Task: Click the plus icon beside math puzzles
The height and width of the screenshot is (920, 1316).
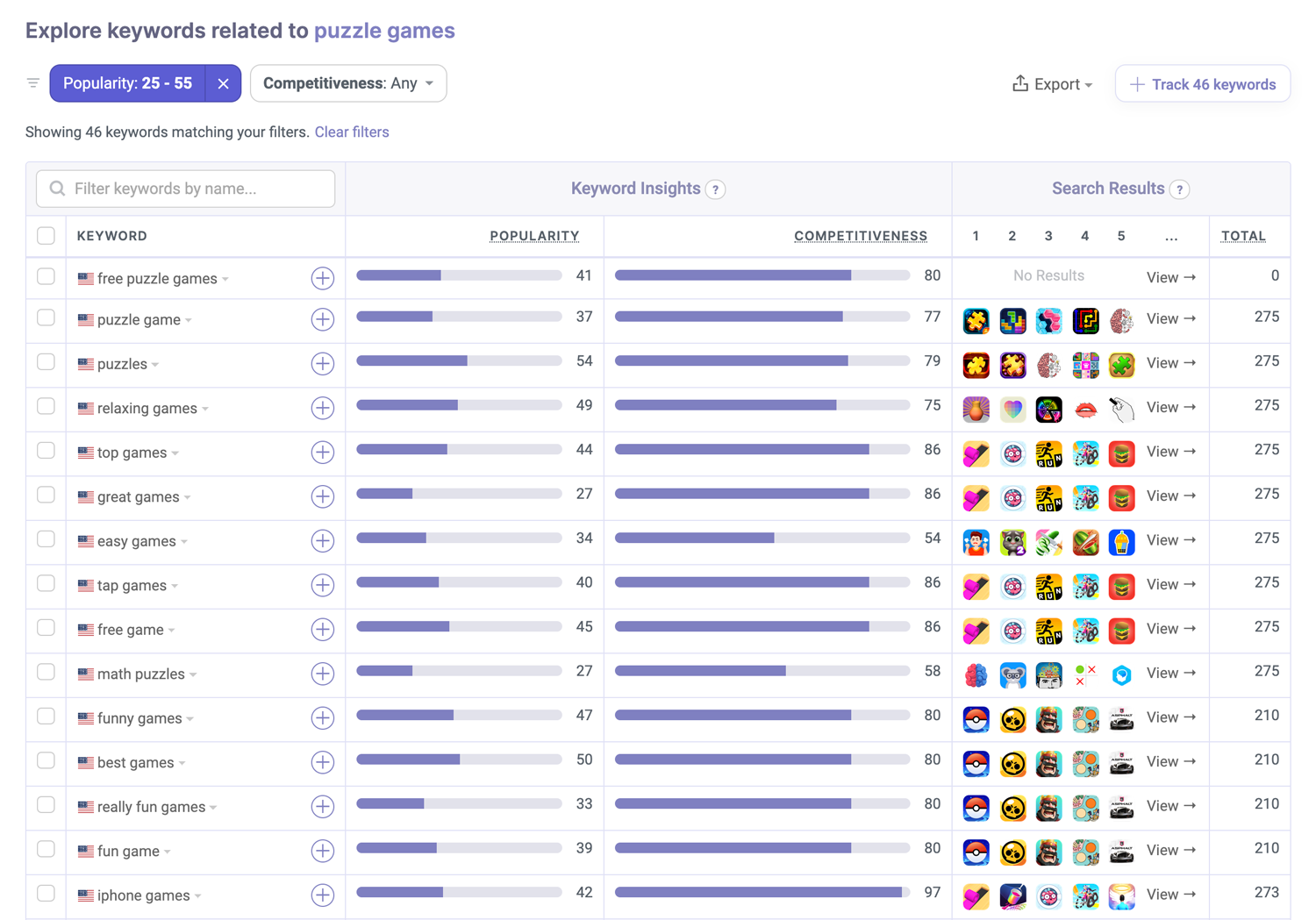Action: click(323, 674)
